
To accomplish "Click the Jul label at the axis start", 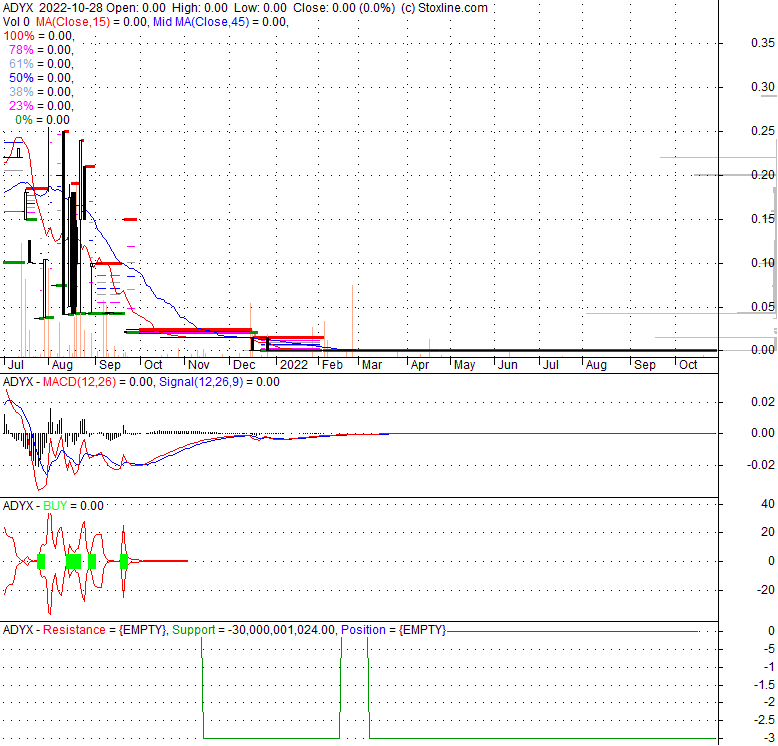I will pos(16,365).
